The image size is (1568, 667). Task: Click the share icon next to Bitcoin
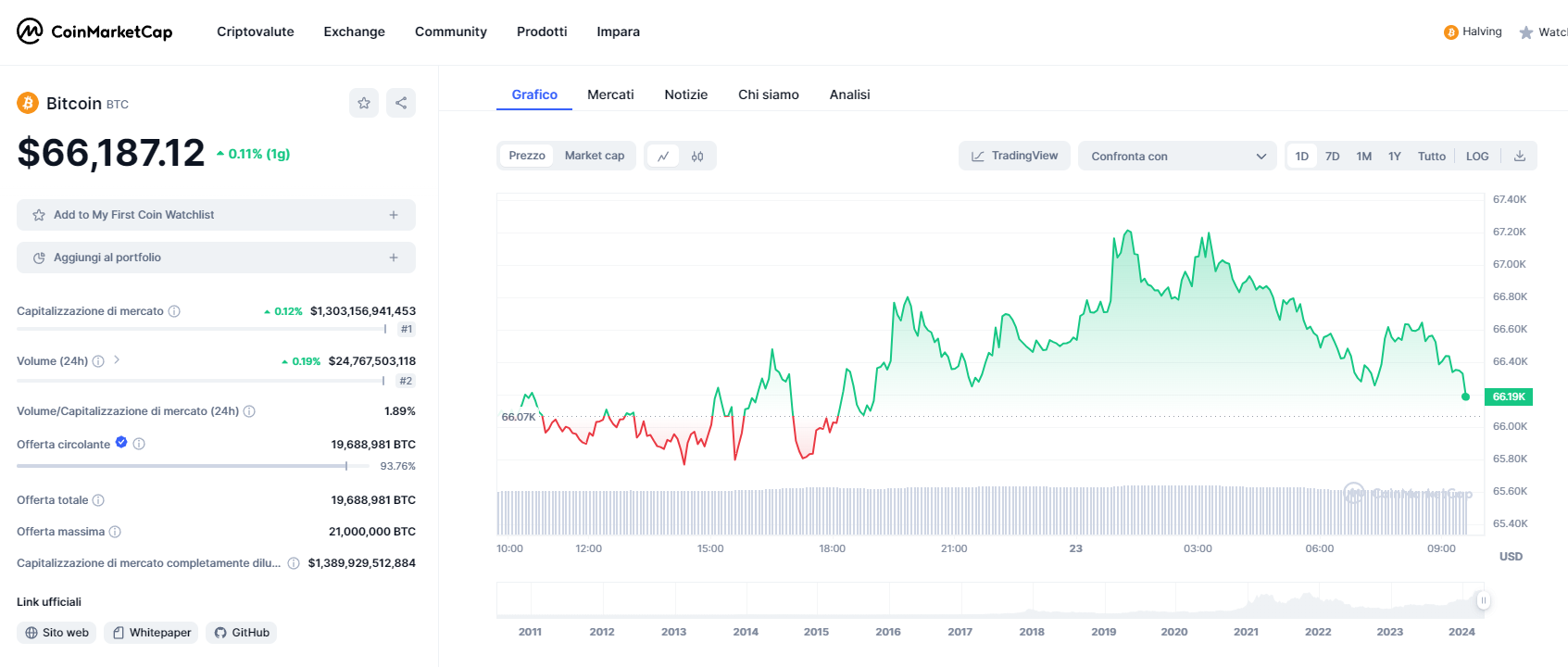(x=401, y=103)
